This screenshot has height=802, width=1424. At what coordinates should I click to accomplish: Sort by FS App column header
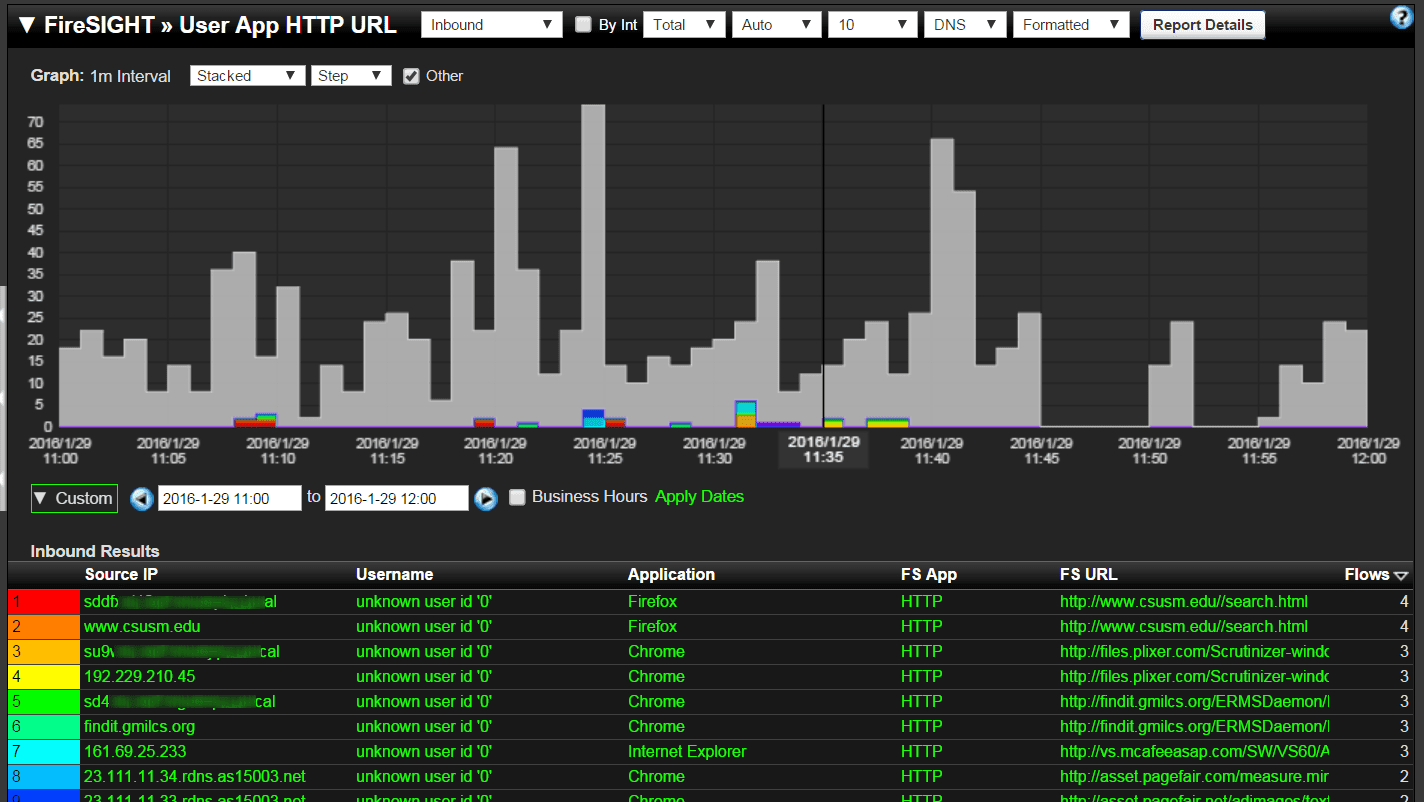point(929,575)
